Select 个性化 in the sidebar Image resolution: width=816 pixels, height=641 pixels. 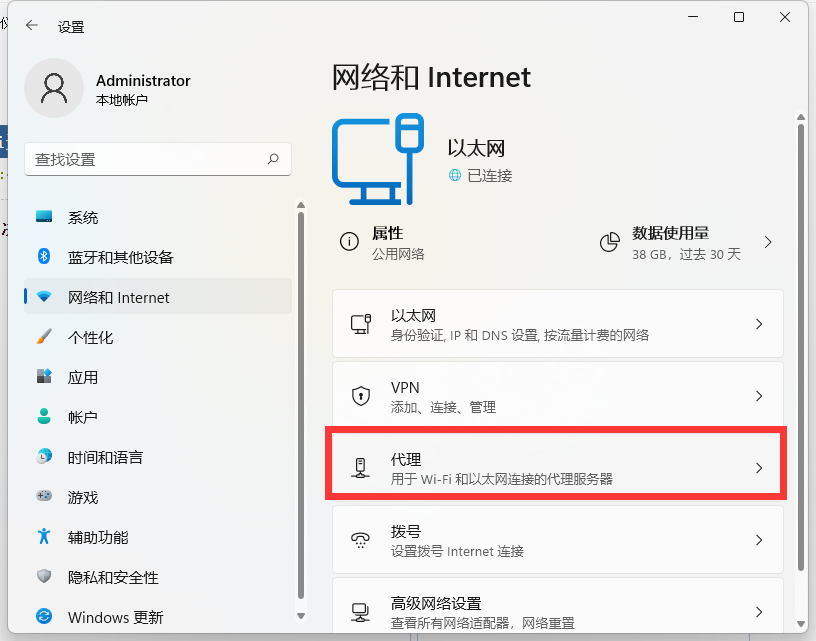158,337
